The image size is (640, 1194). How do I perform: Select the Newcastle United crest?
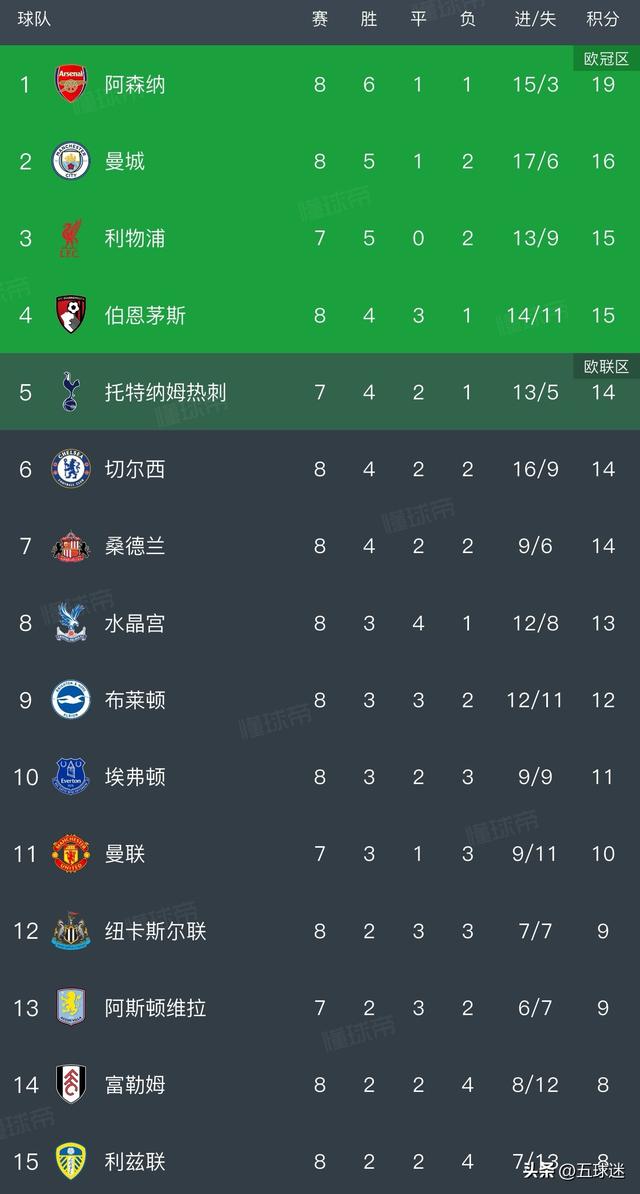click(x=71, y=931)
